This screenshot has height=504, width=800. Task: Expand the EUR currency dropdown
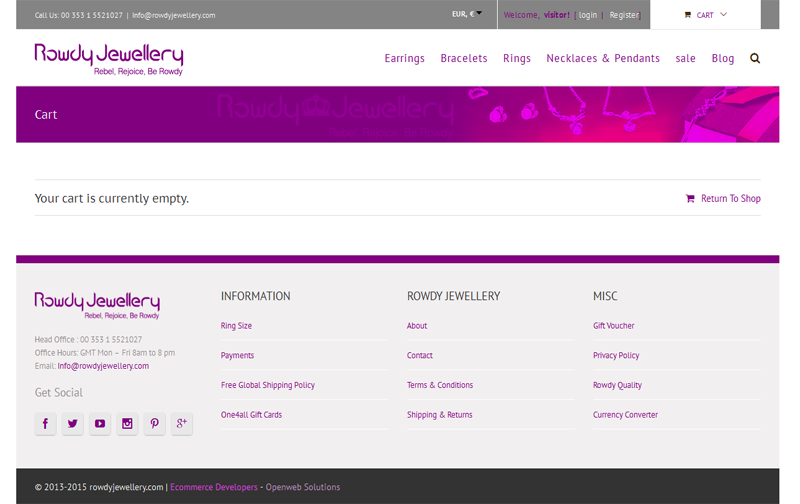coord(466,14)
